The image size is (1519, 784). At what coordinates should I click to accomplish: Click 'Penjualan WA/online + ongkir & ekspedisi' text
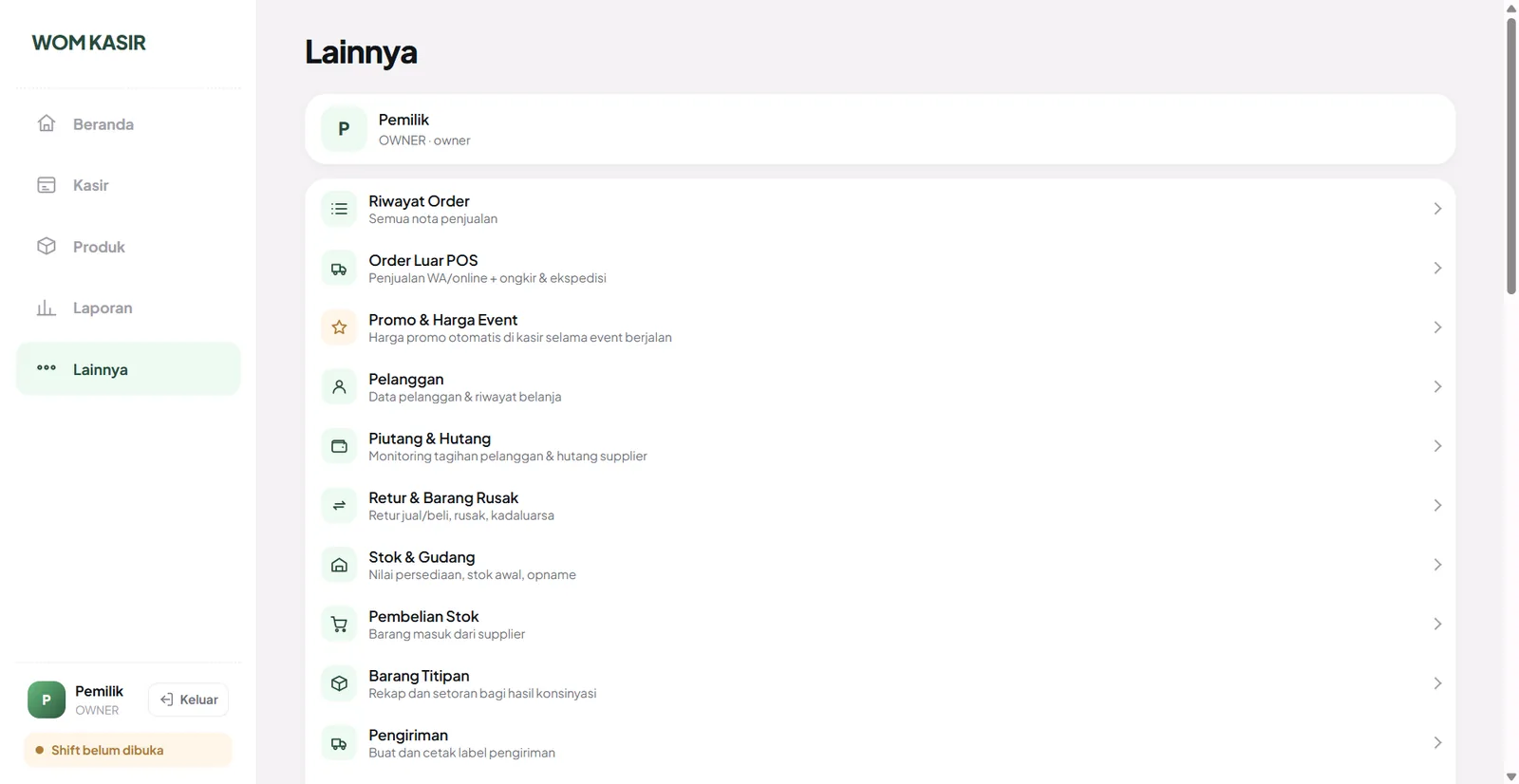[x=487, y=278]
